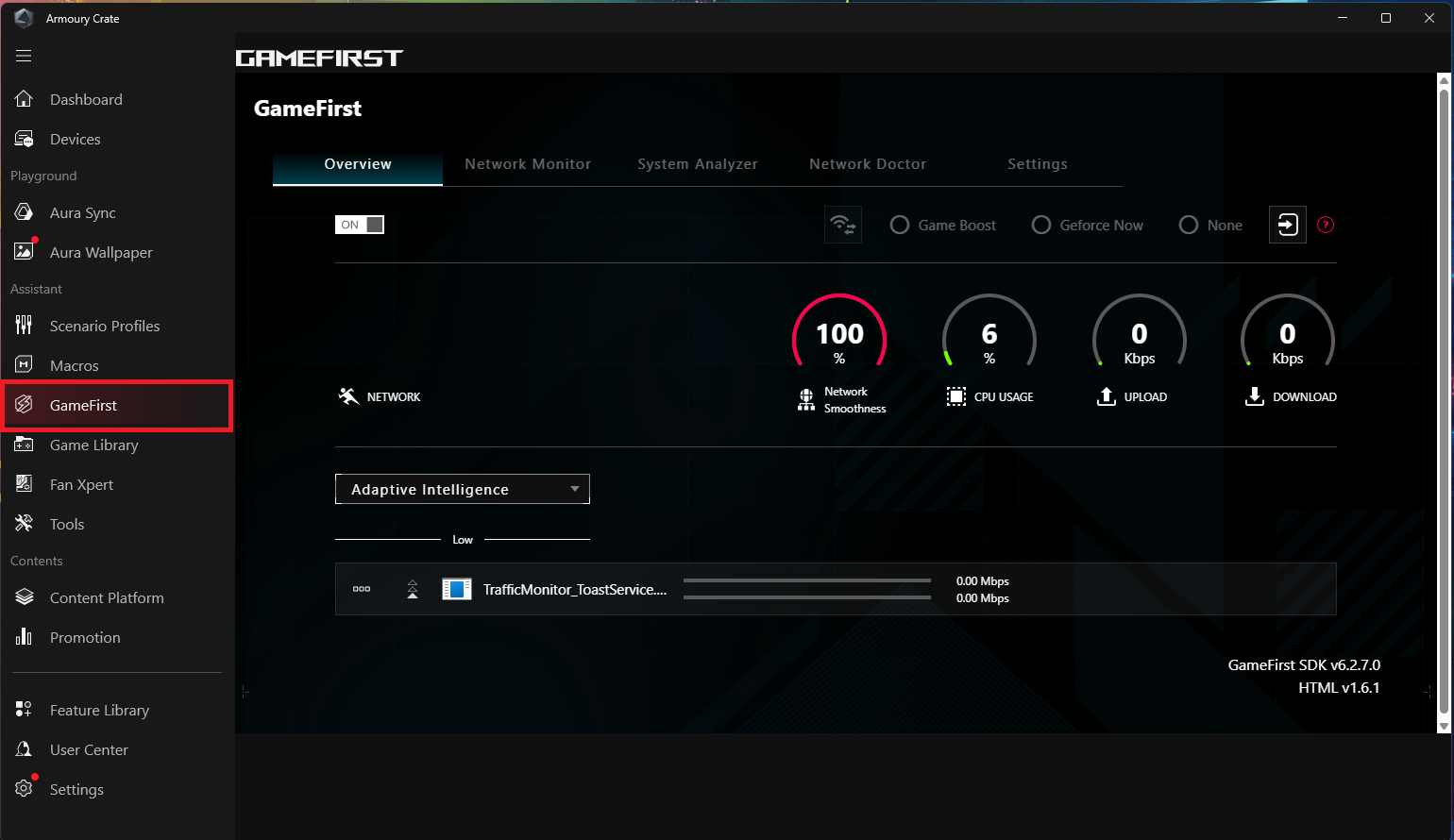Screen dimensions: 1454x840
Task: Click the Dashboard home icon
Action: coord(24,99)
